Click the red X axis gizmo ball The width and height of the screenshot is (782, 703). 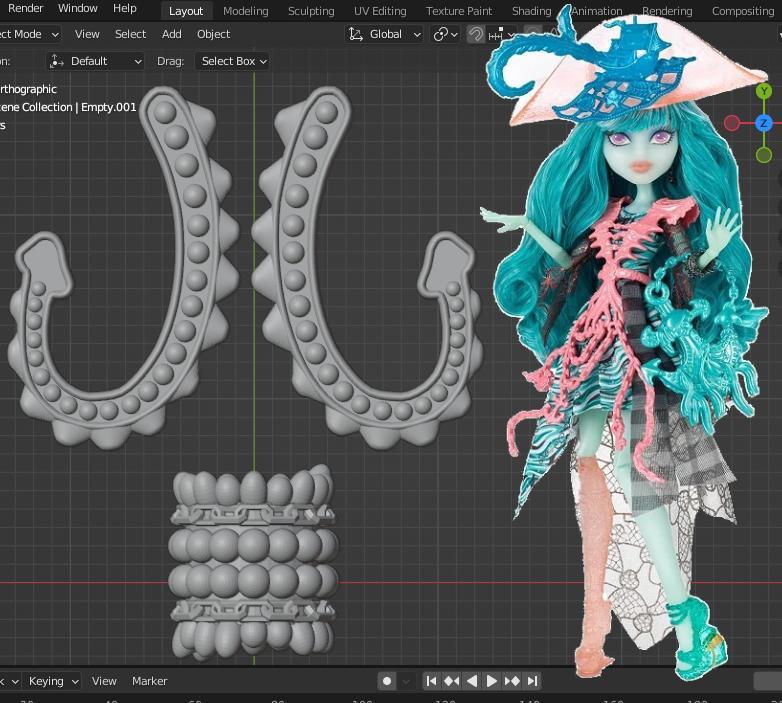pyautogui.click(x=732, y=123)
